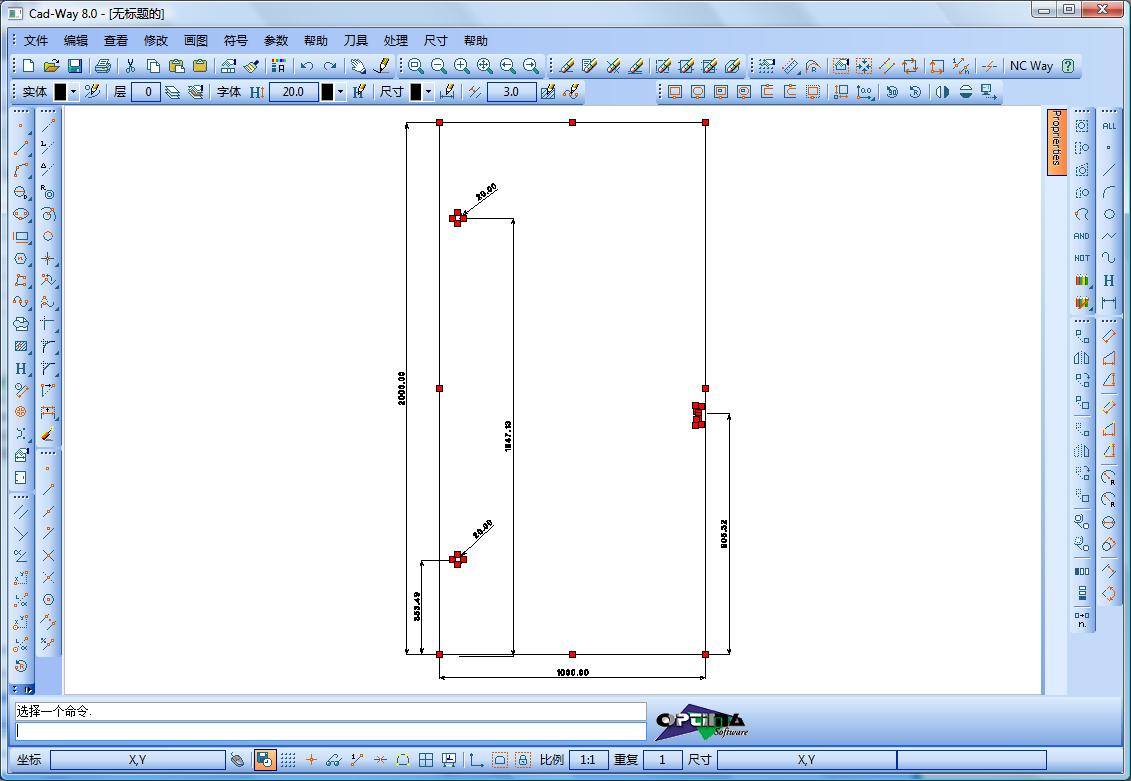Click the repeat count field showing 1

tap(662, 759)
